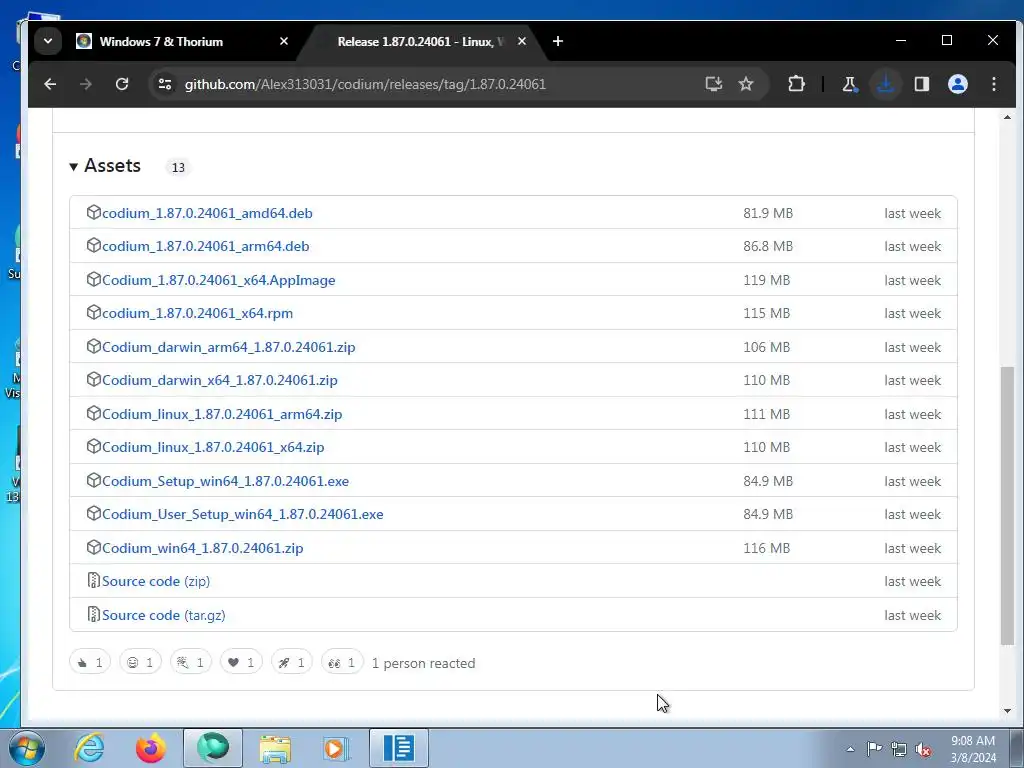1024x768 pixels.
Task: Open the muted volume tray icon
Action: (x=923, y=749)
